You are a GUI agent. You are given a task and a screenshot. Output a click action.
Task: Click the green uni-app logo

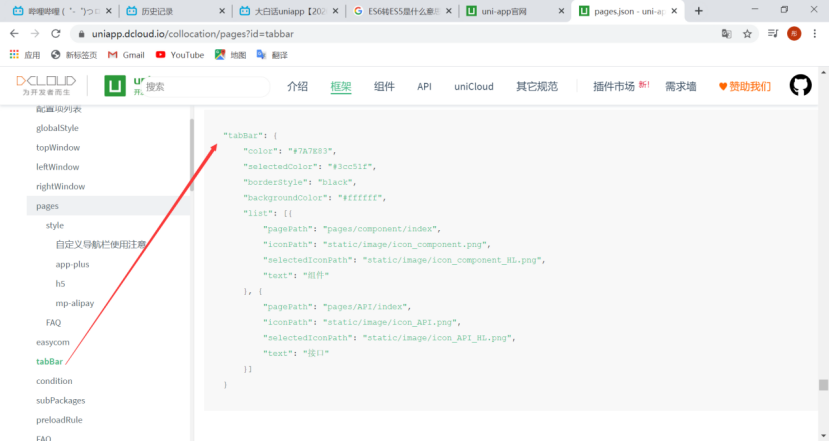(115, 86)
